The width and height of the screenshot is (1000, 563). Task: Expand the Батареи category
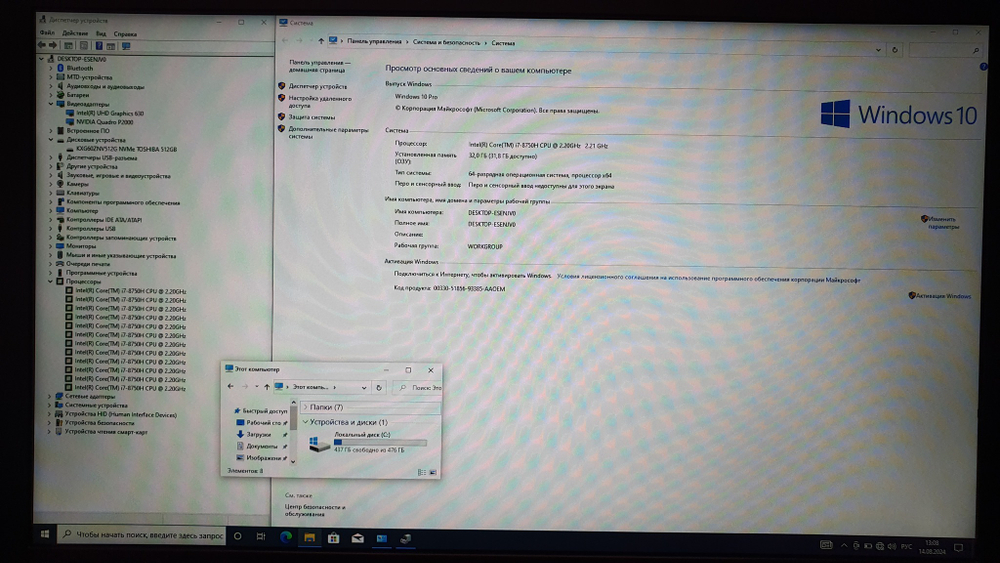tap(51, 94)
